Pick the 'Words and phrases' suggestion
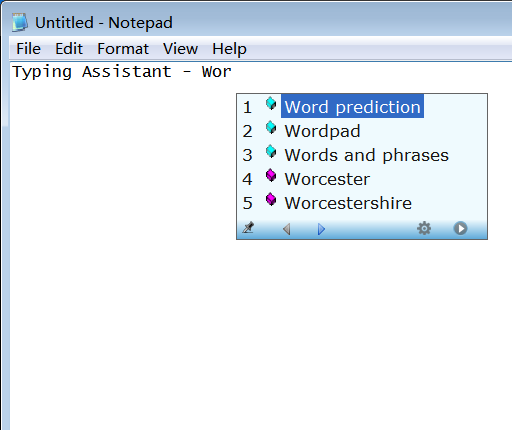Screen dimensions: 512x430 pyautogui.click(x=367, y=155)
